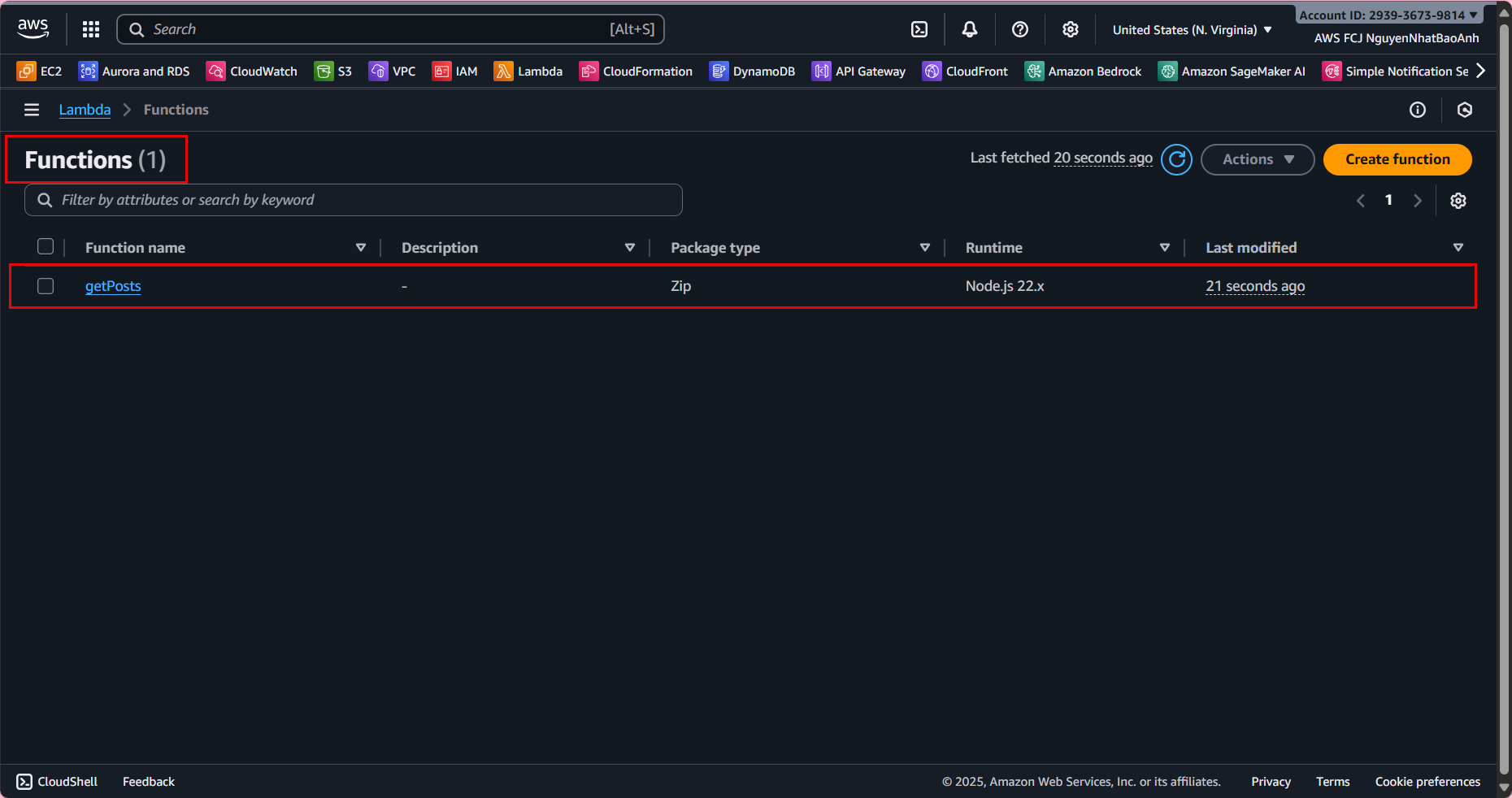
Task: Open the notifications bell
Action: click(x=969, y=29)
